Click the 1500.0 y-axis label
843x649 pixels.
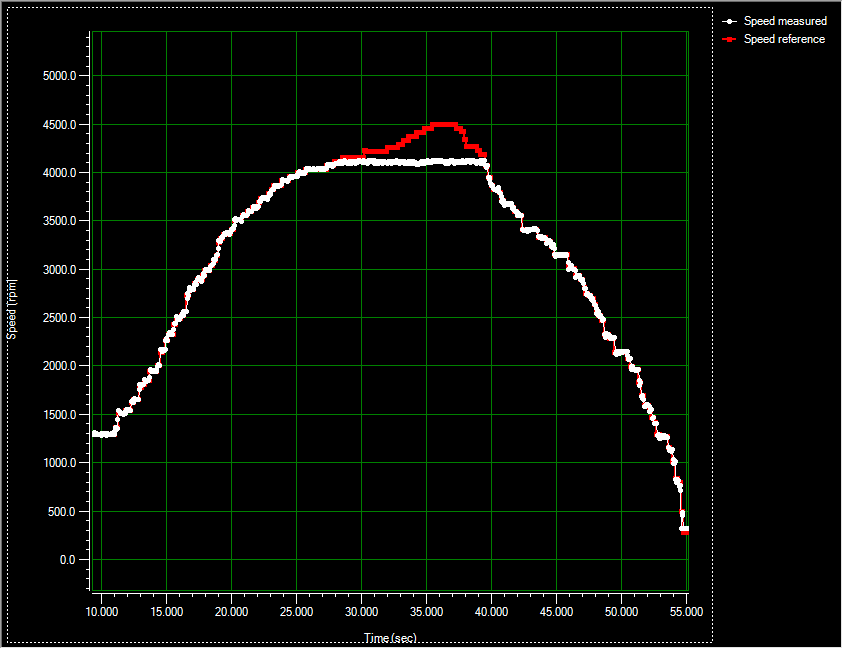tap(59, 415)
